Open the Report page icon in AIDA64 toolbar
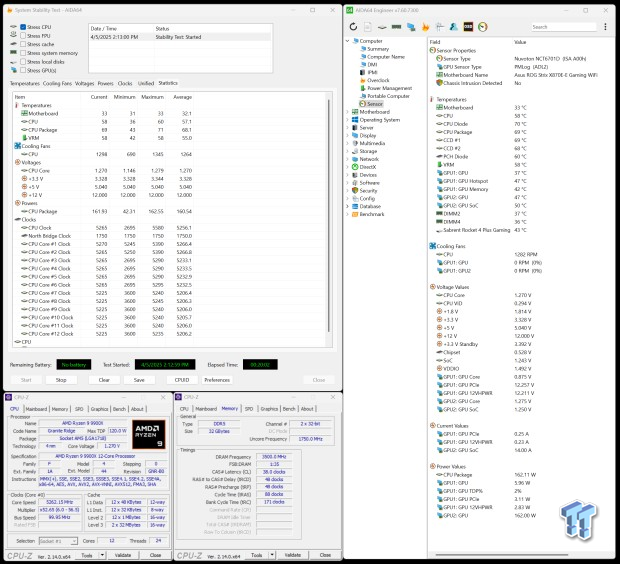620x564 pixels. coord(368,26)
